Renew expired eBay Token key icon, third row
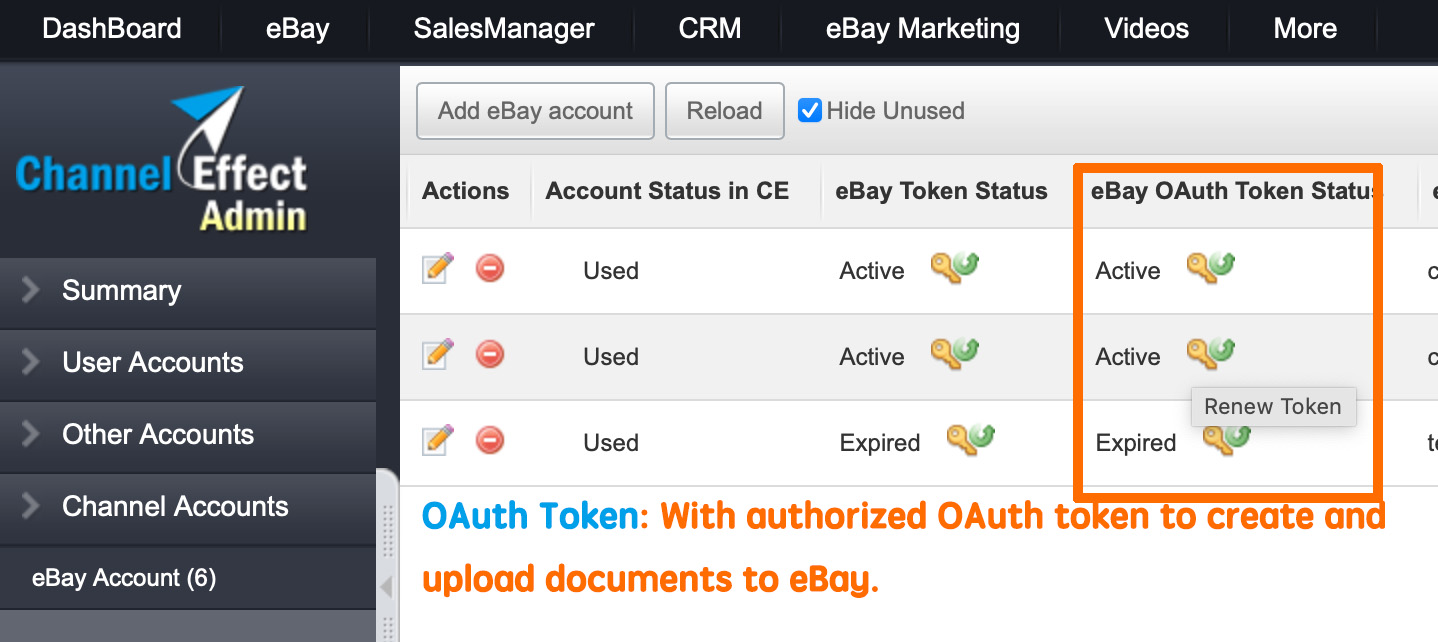Viewport: 1438px width, 642px height. tap(970, 439)
